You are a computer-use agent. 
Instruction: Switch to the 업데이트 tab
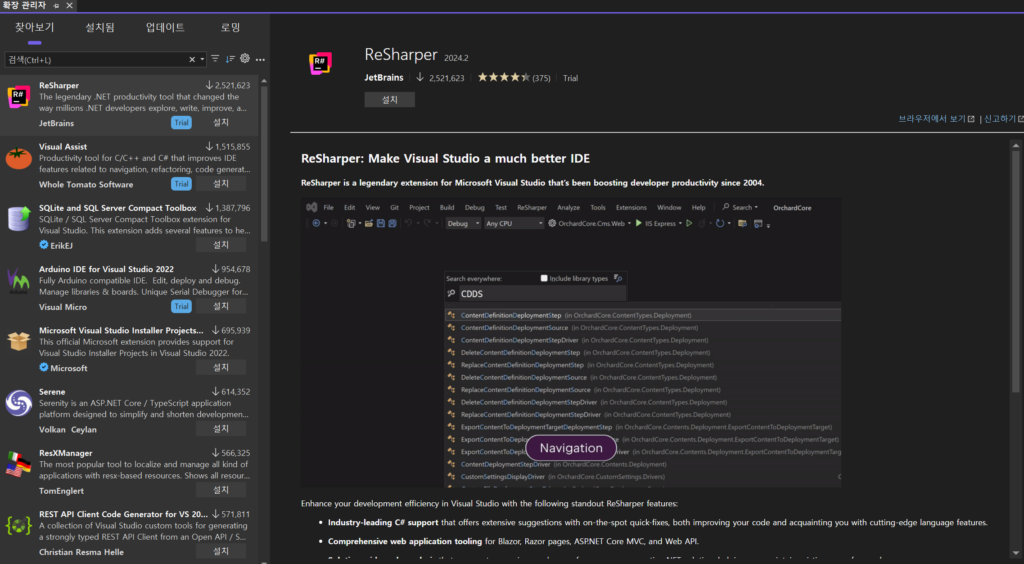(165, 27)
